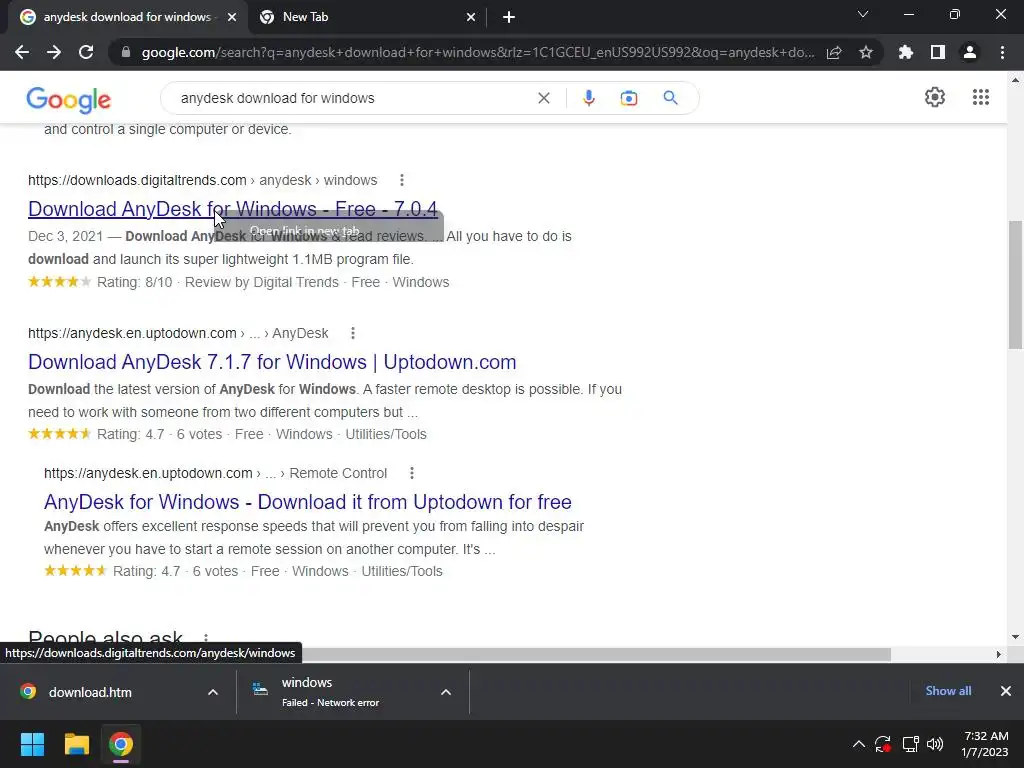Open the sync tray icon with red dot

coord(883,744)
